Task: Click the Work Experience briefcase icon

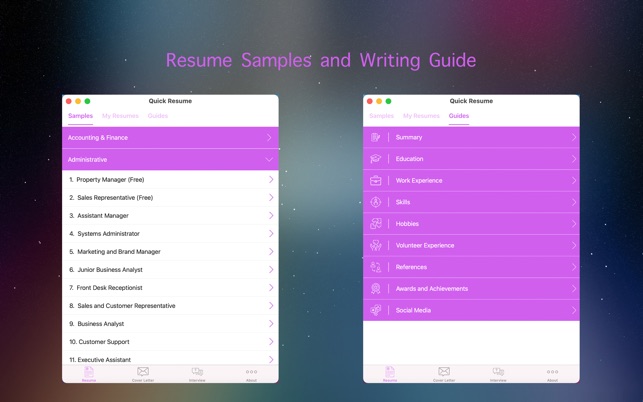Action: coord(376,181)
